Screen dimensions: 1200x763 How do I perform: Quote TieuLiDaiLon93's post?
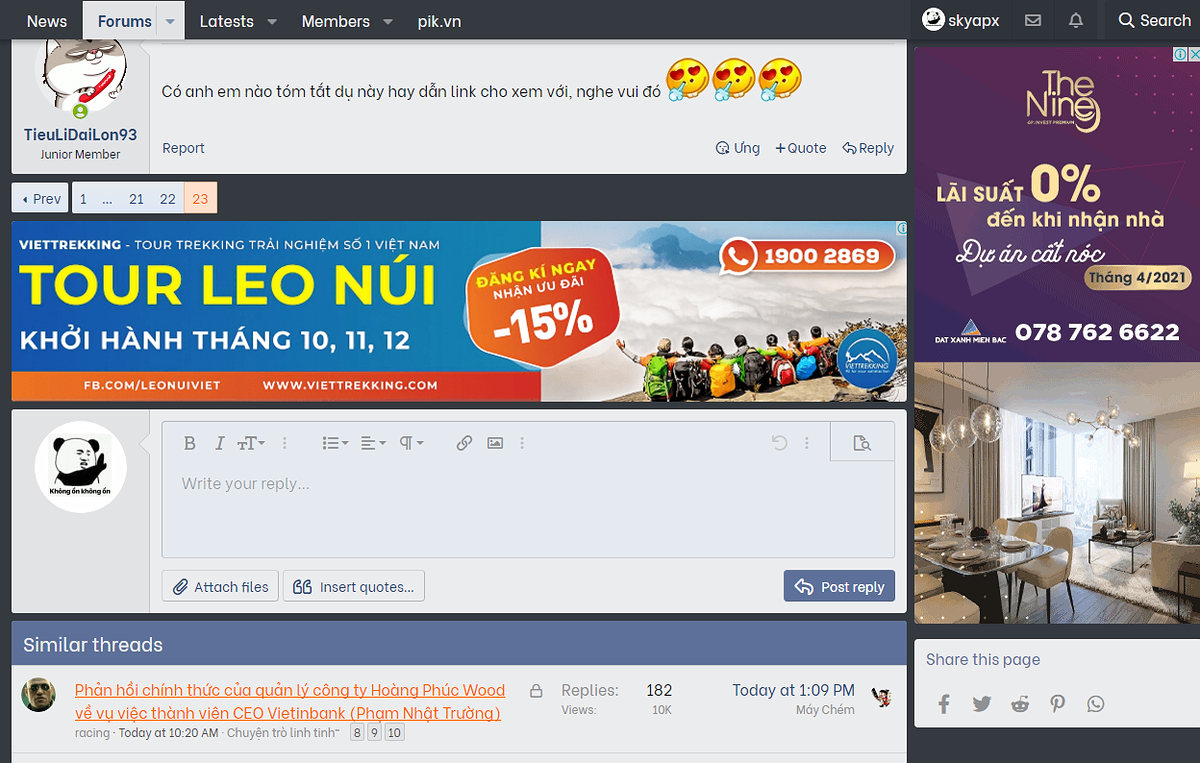(x=801, y=148)
